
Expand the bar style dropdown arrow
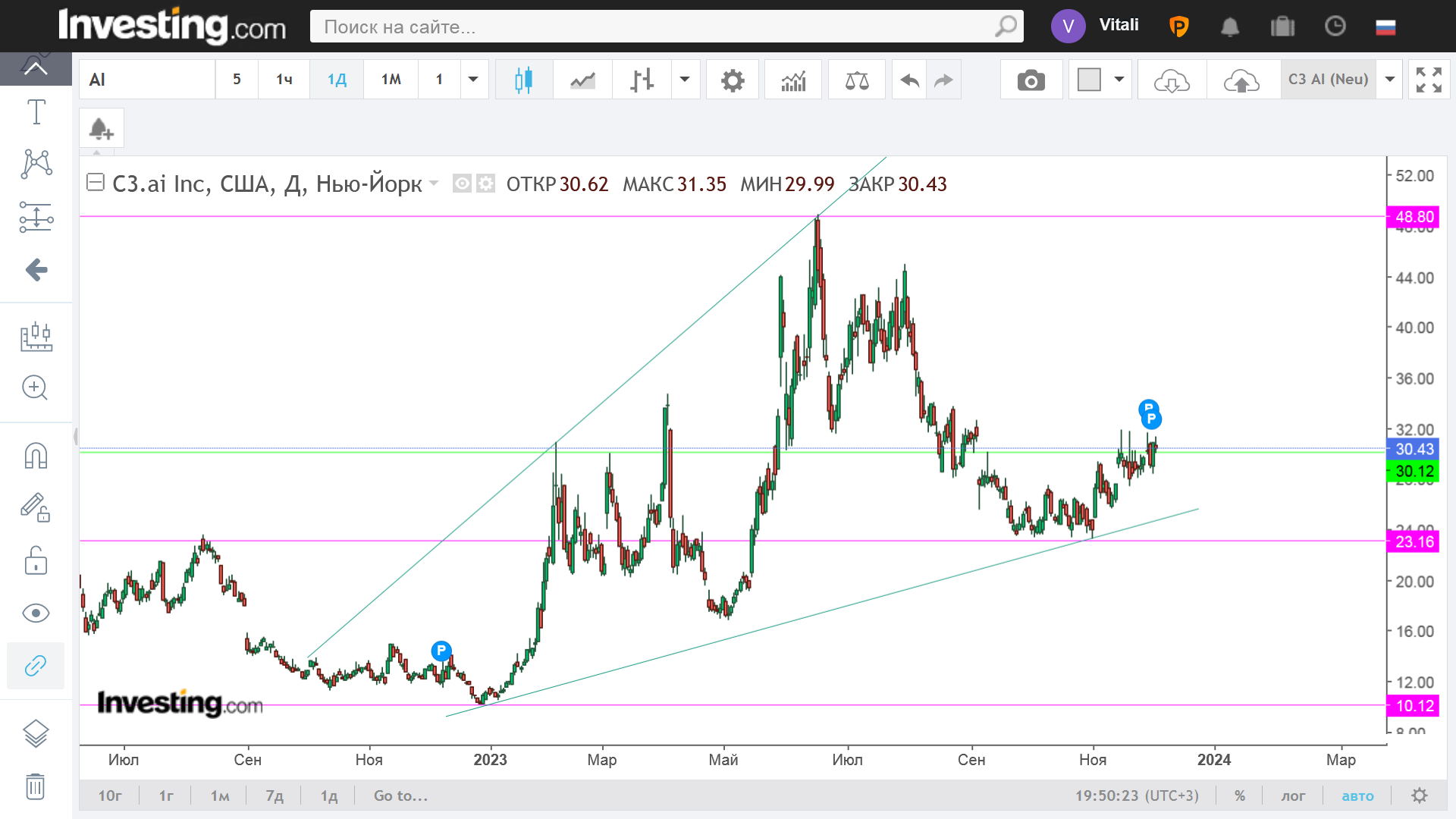[685, 80]
